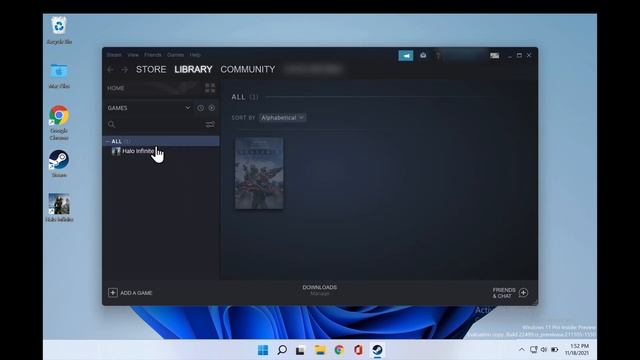Open the Help menu

tap(195, 55)
